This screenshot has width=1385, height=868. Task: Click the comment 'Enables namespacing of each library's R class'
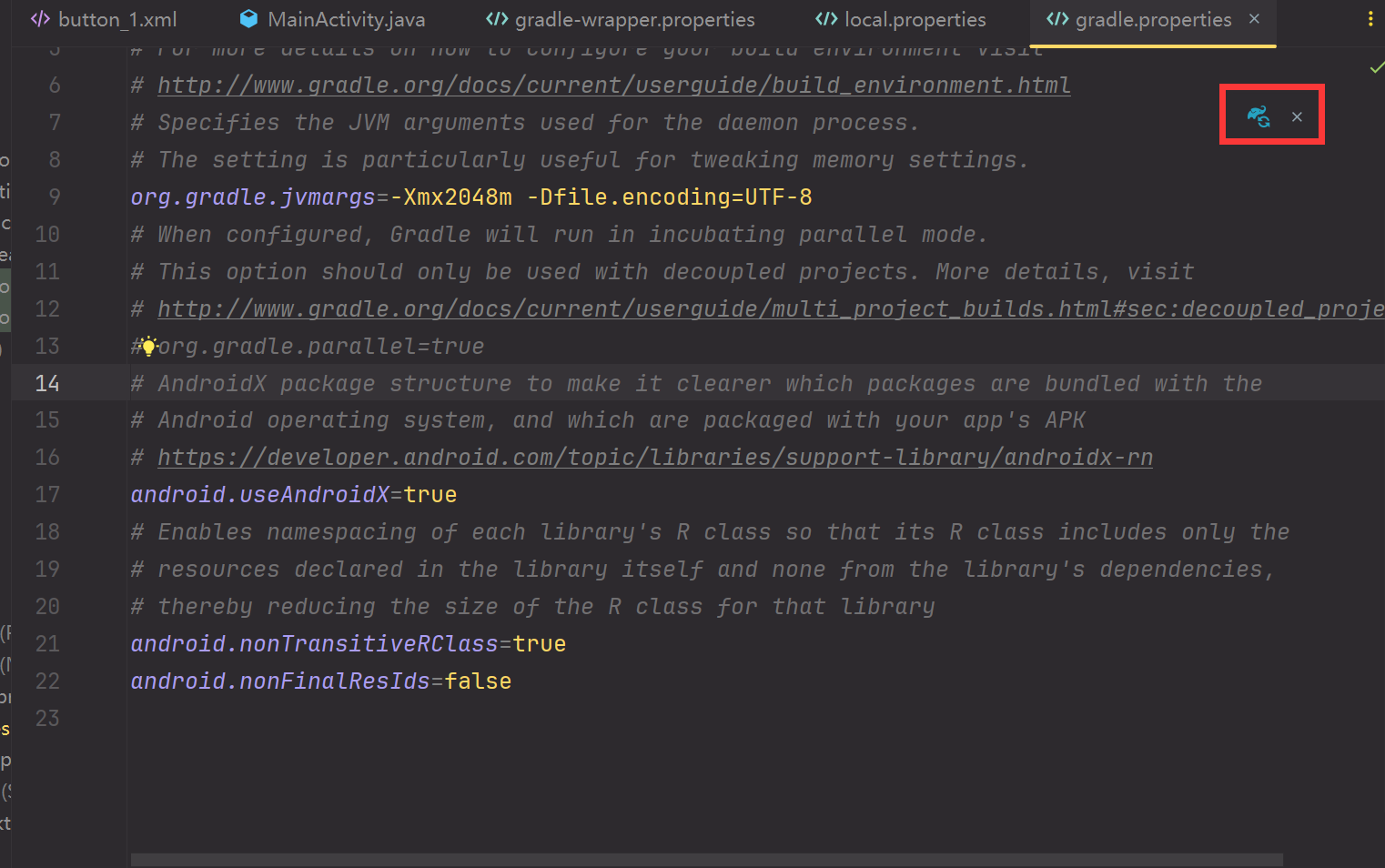[711, 532]
